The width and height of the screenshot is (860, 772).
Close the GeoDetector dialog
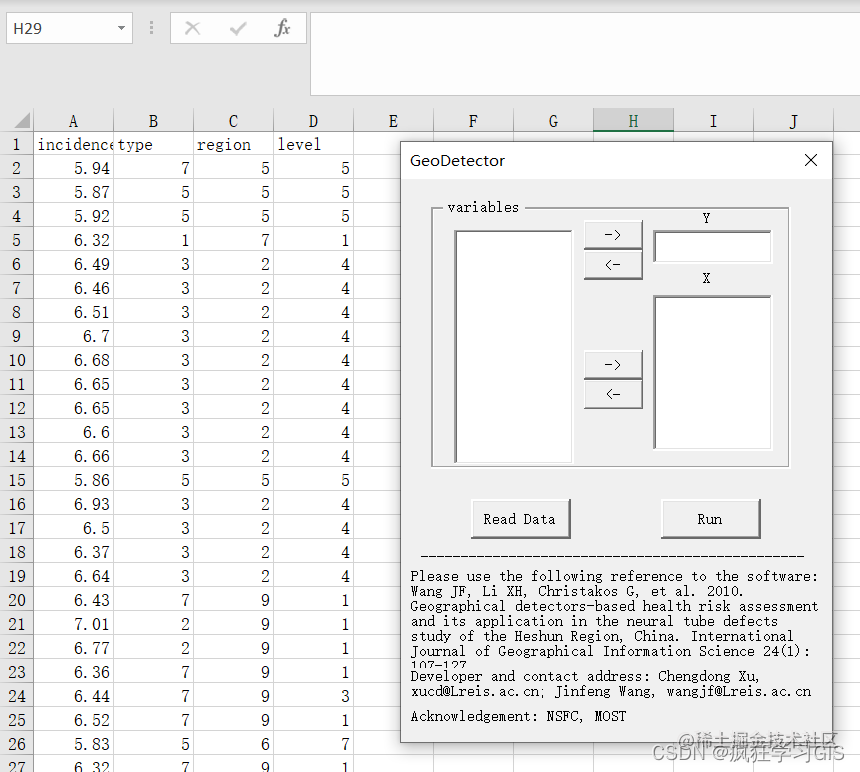(811, 160)
